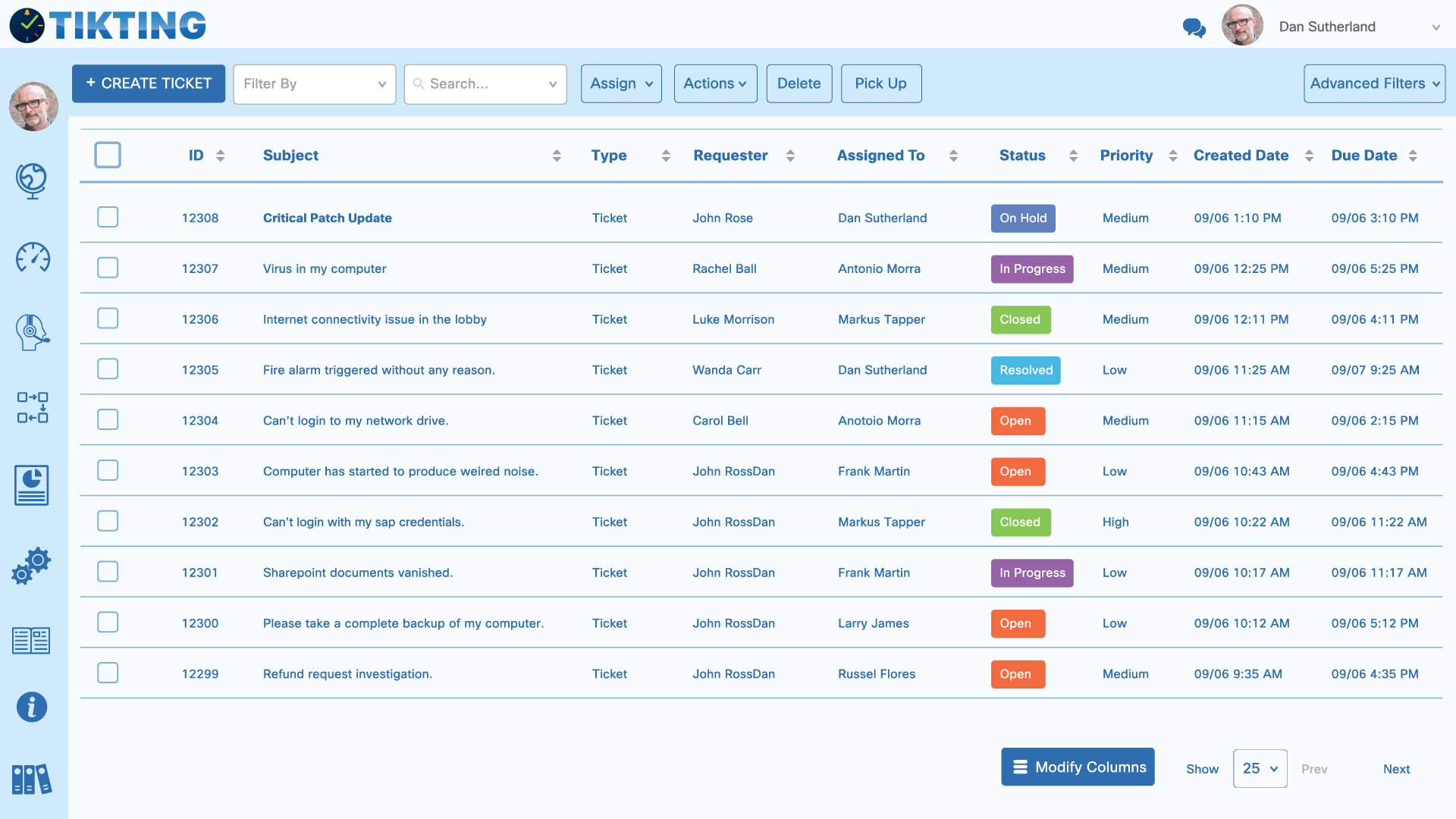Expand the Actions dropdown
Viewport: 1456px width, 819px height.
point(714,83)
